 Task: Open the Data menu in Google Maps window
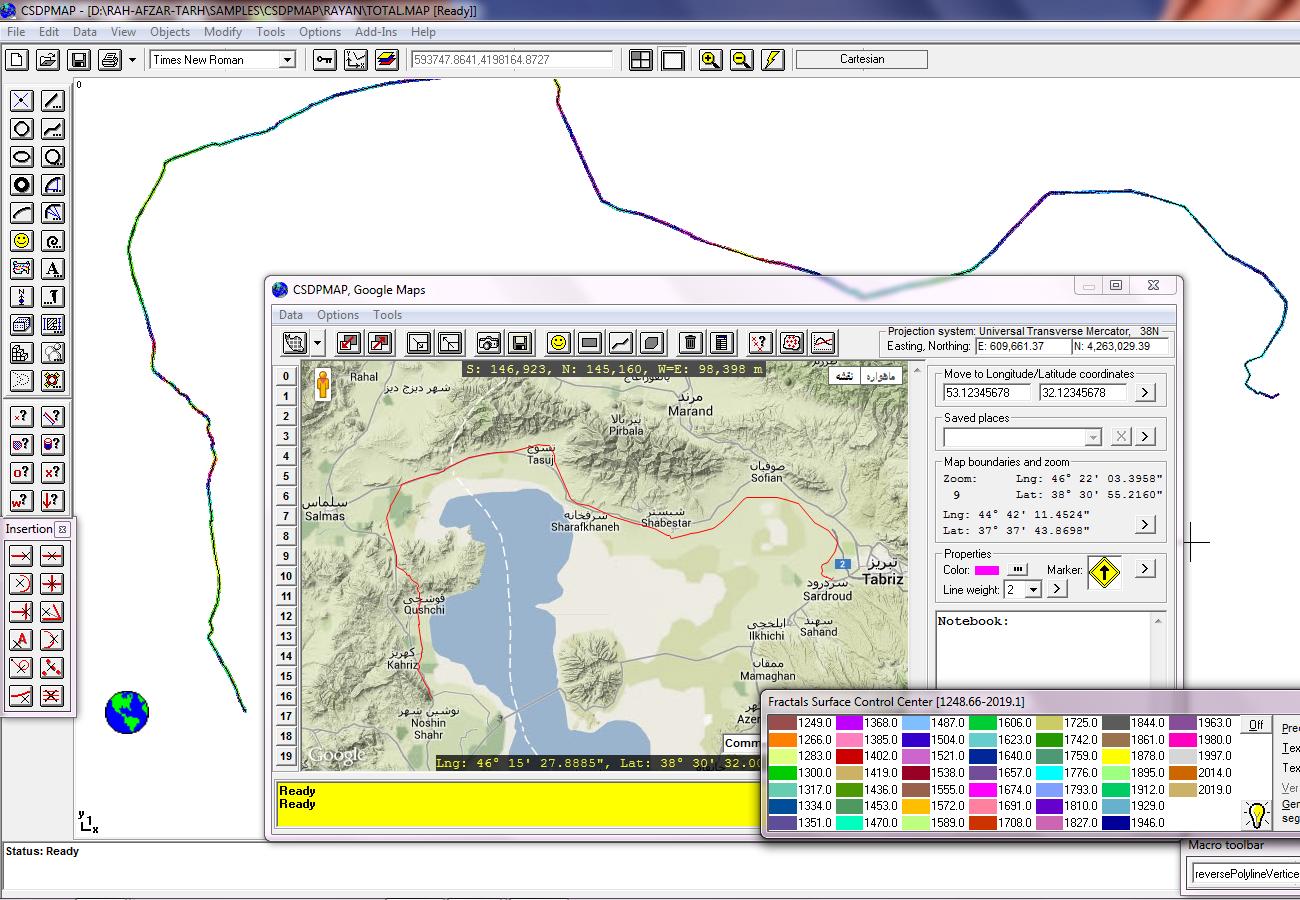click(291, 315)
